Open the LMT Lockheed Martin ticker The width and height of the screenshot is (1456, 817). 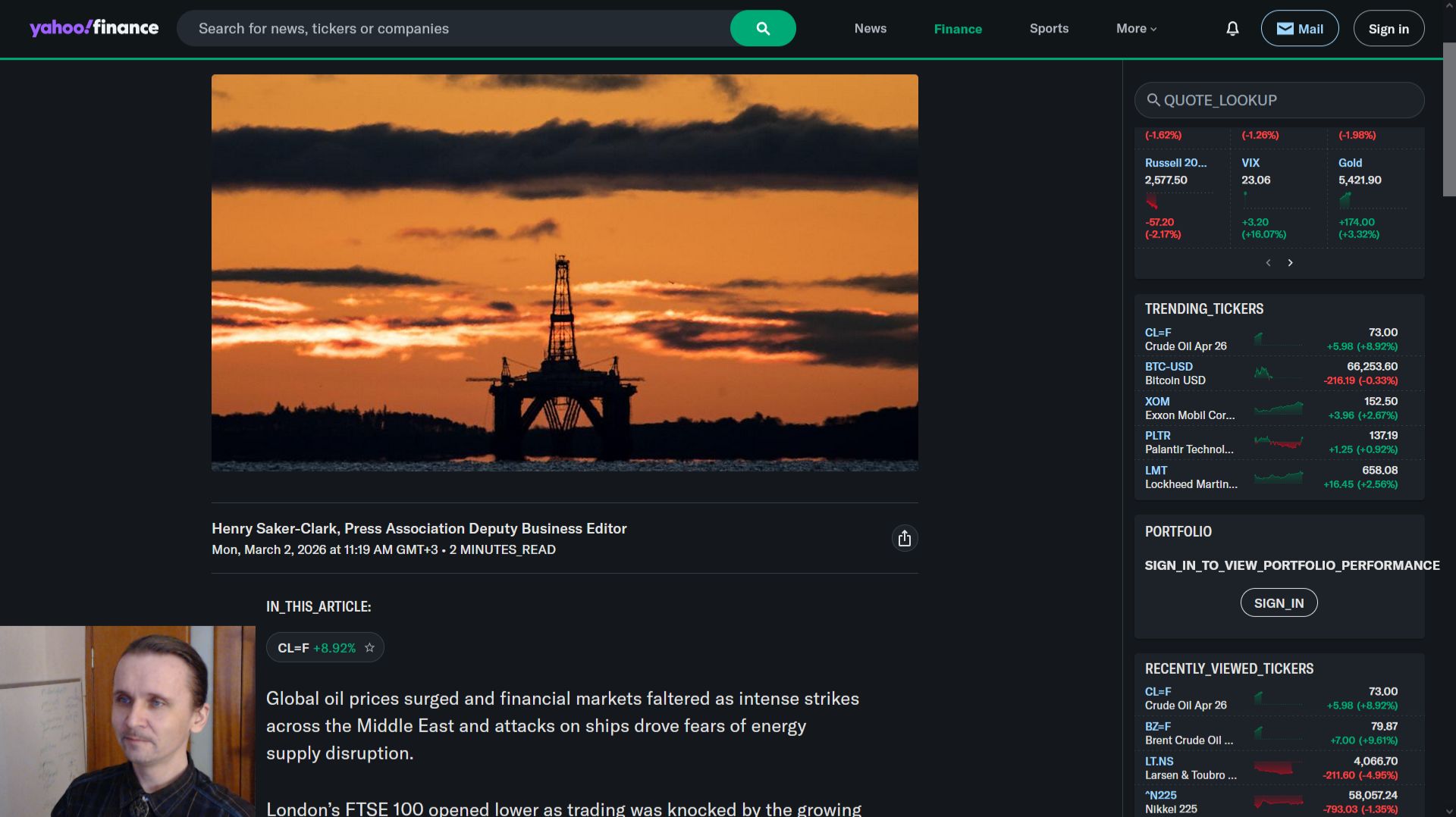[x=1156, y=470]
